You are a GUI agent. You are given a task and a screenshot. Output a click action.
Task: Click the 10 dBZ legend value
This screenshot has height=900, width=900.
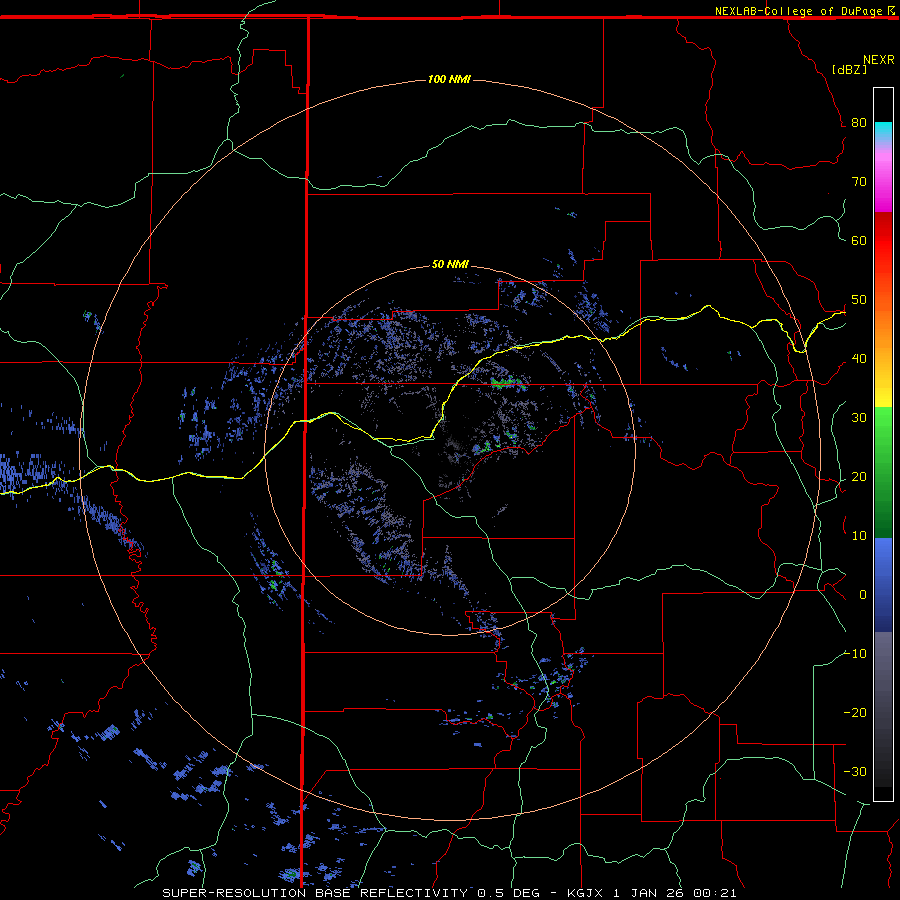[x=859, y=536]
